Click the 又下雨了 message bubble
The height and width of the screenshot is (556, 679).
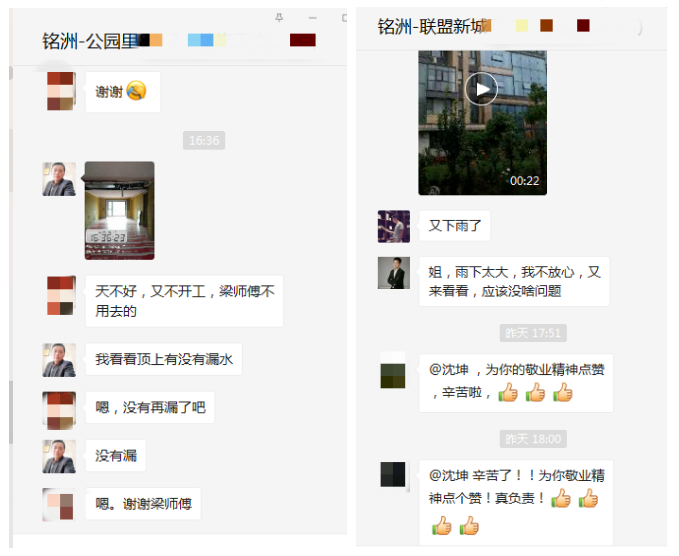(x=455, y=226)
